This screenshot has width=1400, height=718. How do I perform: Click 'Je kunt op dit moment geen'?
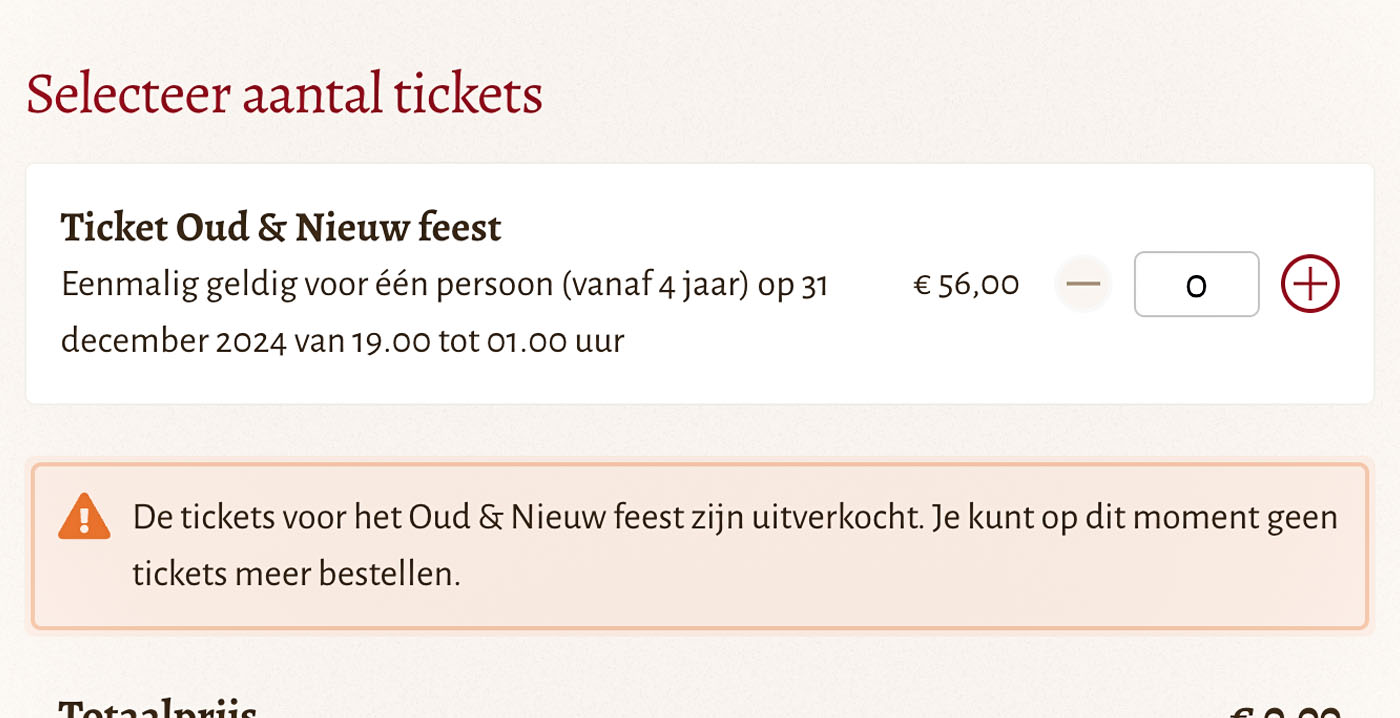pos(1134,517)
